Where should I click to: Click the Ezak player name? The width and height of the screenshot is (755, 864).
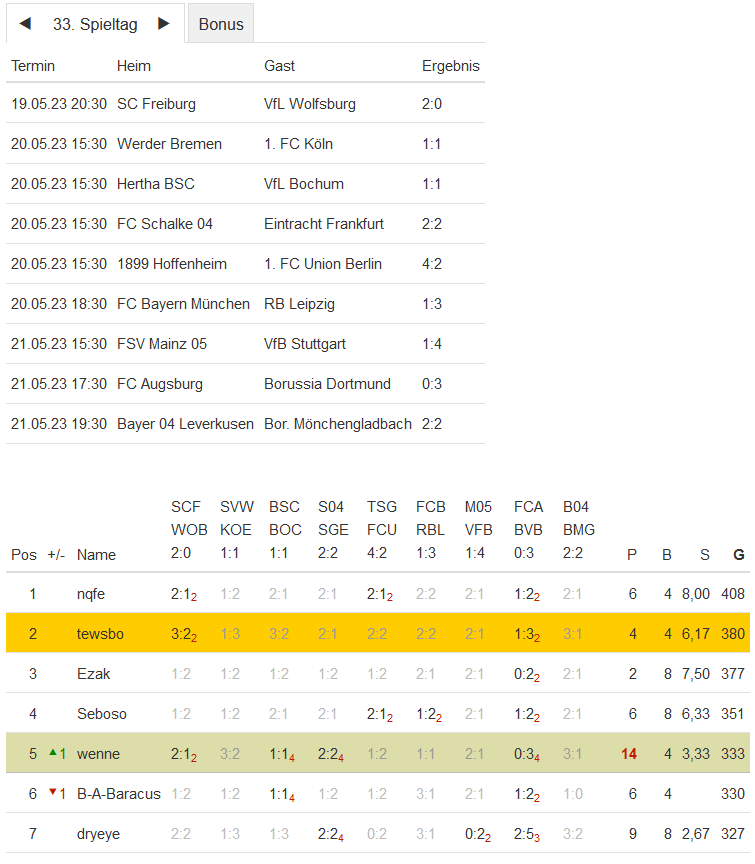pos(93,674)
